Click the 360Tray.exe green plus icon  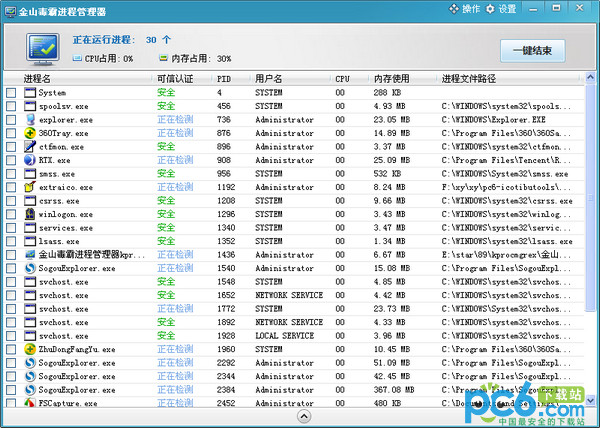coord(30,133)
